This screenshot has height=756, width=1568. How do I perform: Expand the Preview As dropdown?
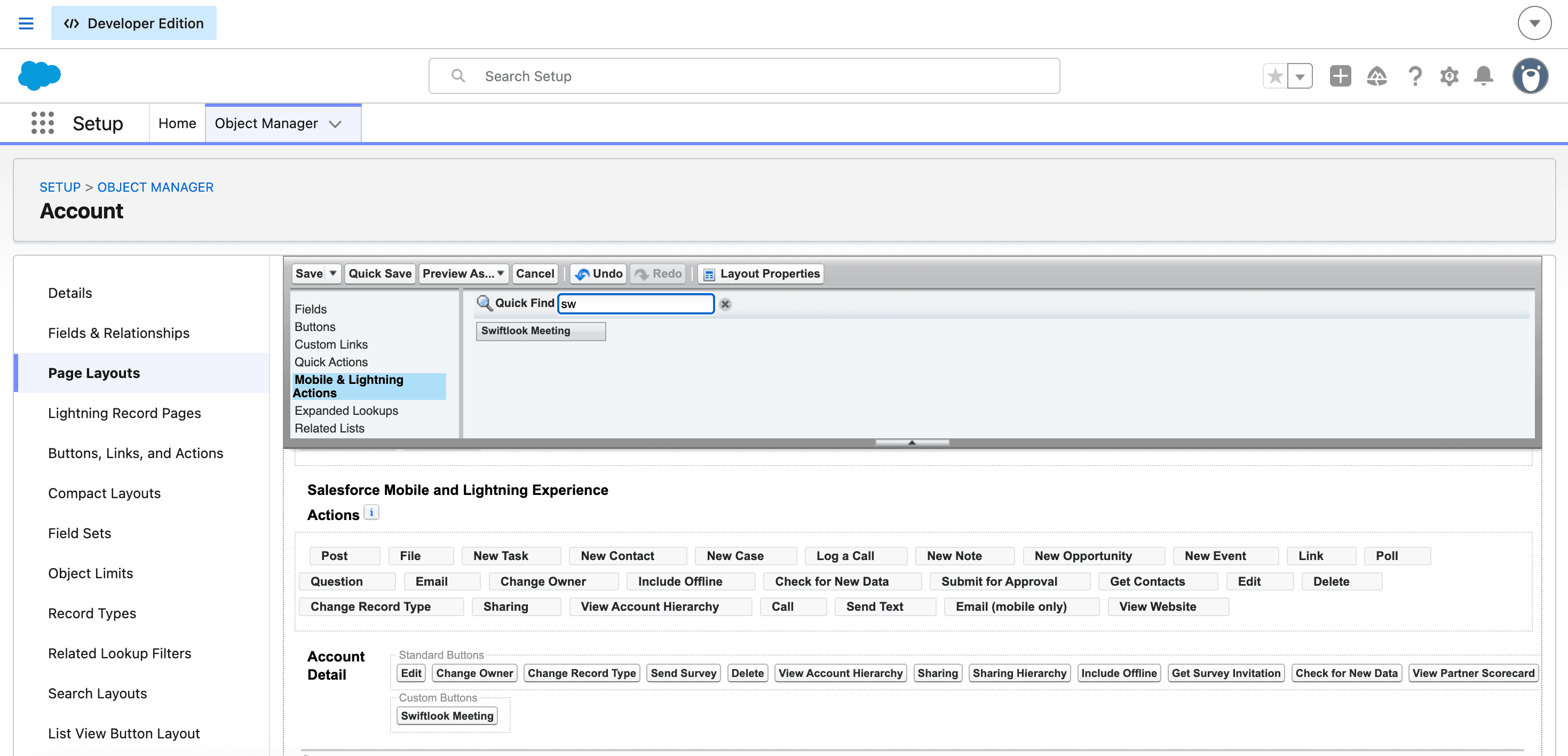tap(501, 274)
